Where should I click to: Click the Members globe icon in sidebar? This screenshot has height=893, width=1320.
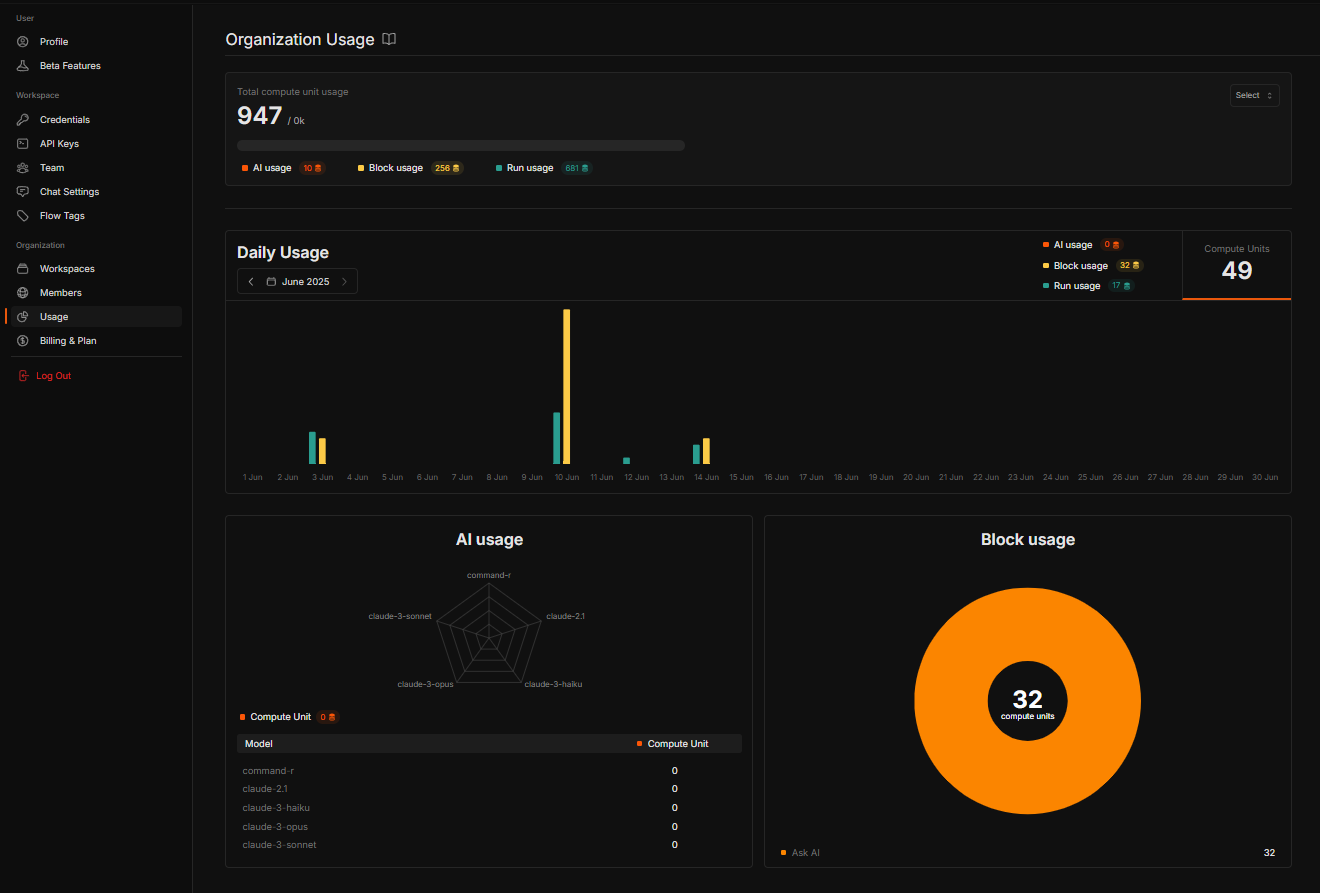(x=22, y=292)
